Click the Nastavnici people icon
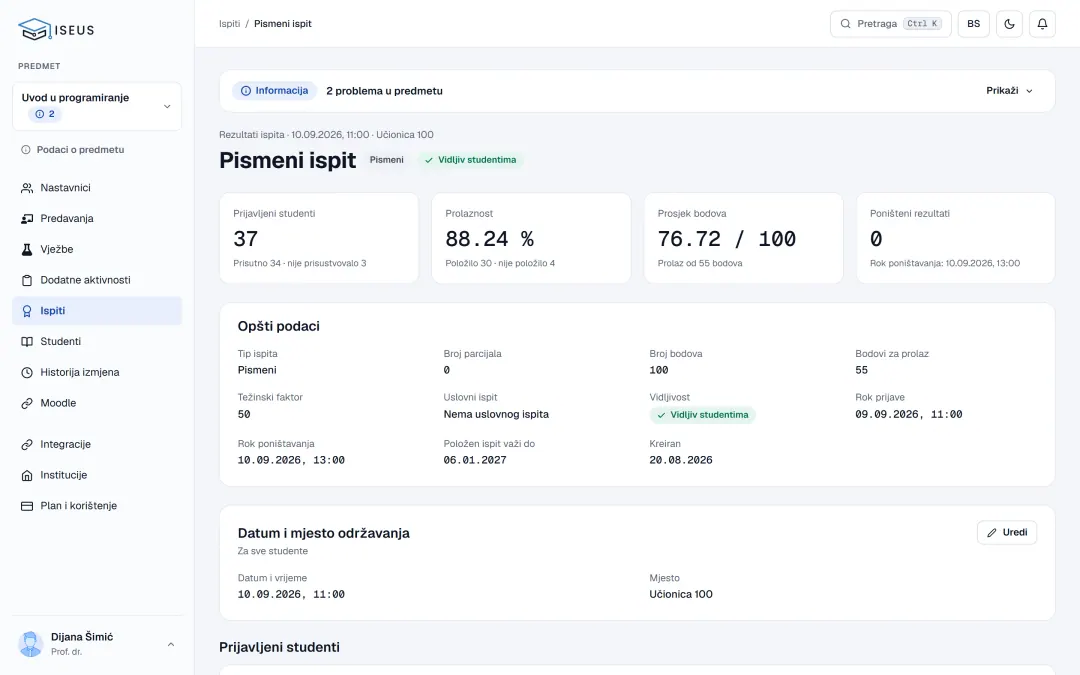 [27, 188]
